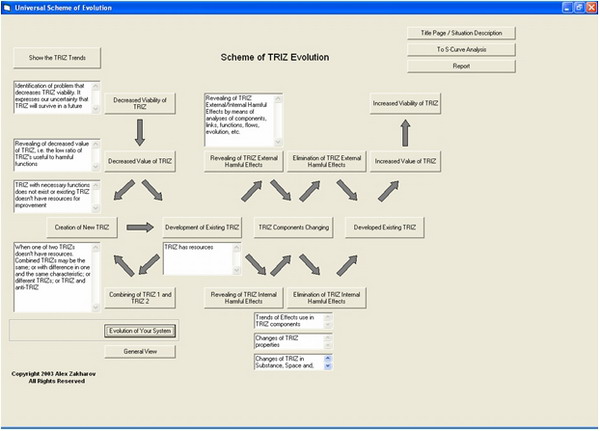The width and height of the screenshot is (600, 431).
Task: Click Creation of New TRIZ
Action: point(82,227)
